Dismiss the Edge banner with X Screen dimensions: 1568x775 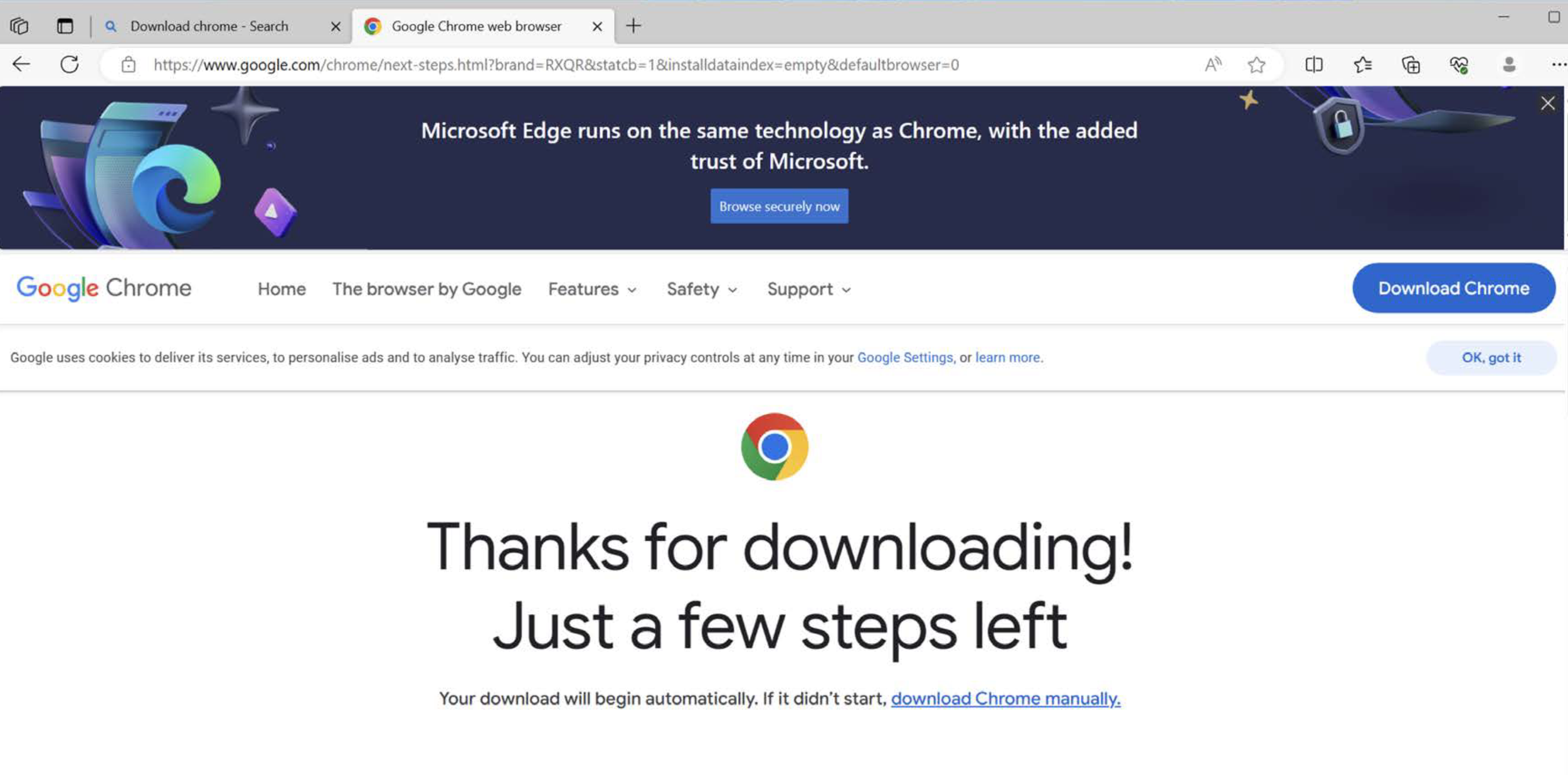[x=1547, y=104]
